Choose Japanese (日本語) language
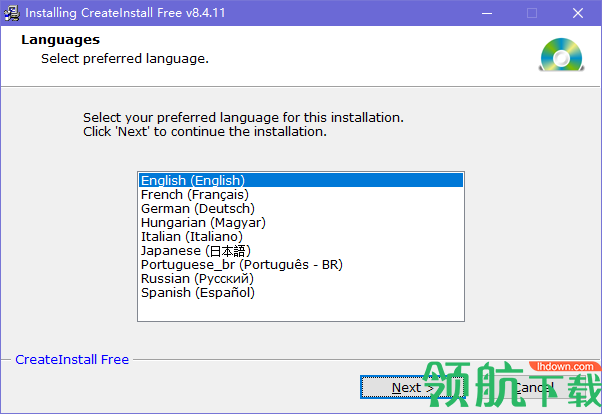 (x=301, y=250)
